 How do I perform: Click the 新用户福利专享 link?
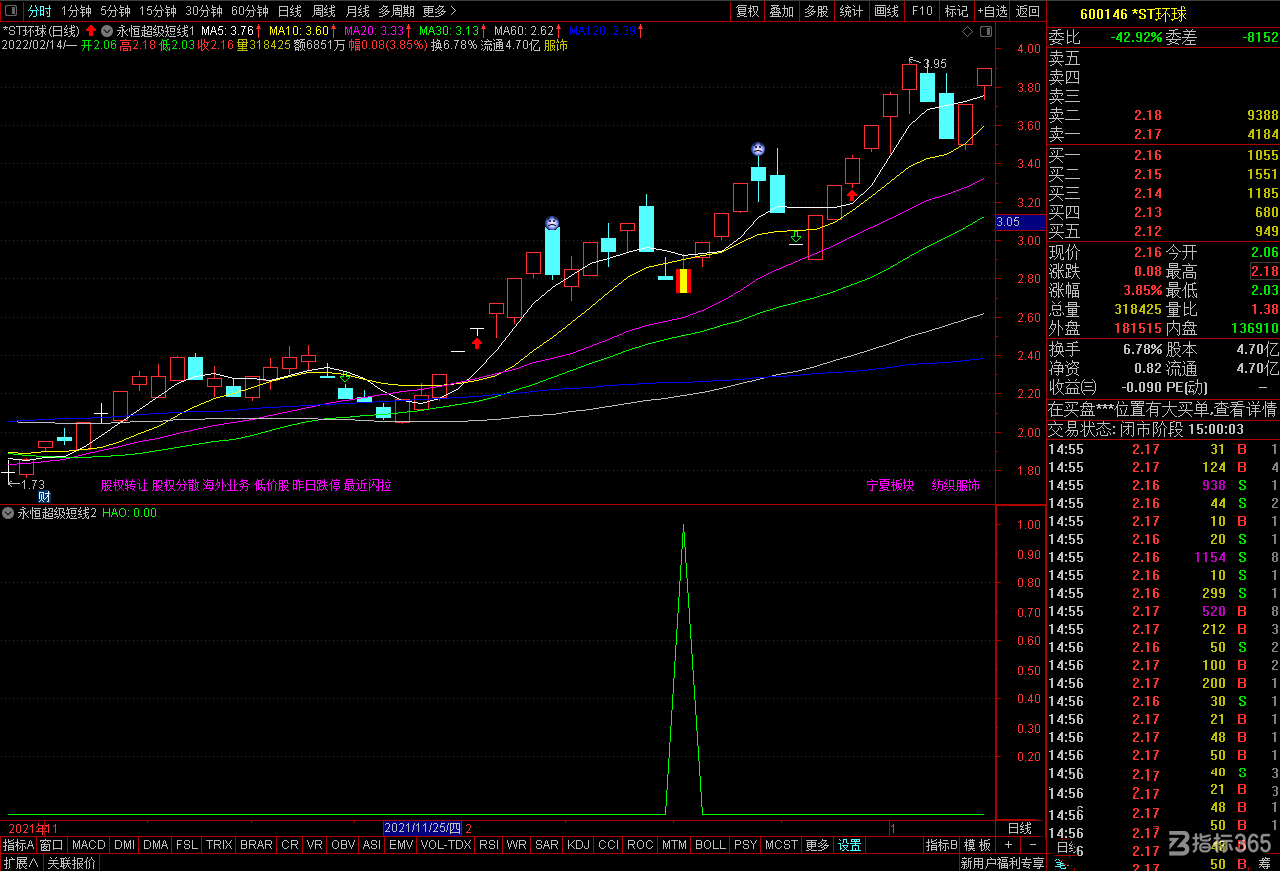click(1001, 862)
